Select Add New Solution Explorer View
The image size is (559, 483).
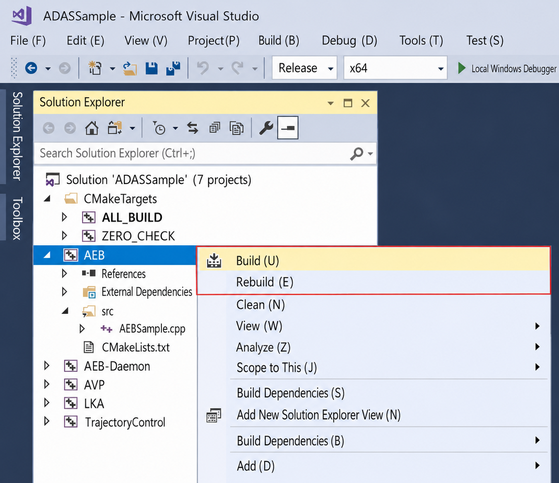[374, 415]
